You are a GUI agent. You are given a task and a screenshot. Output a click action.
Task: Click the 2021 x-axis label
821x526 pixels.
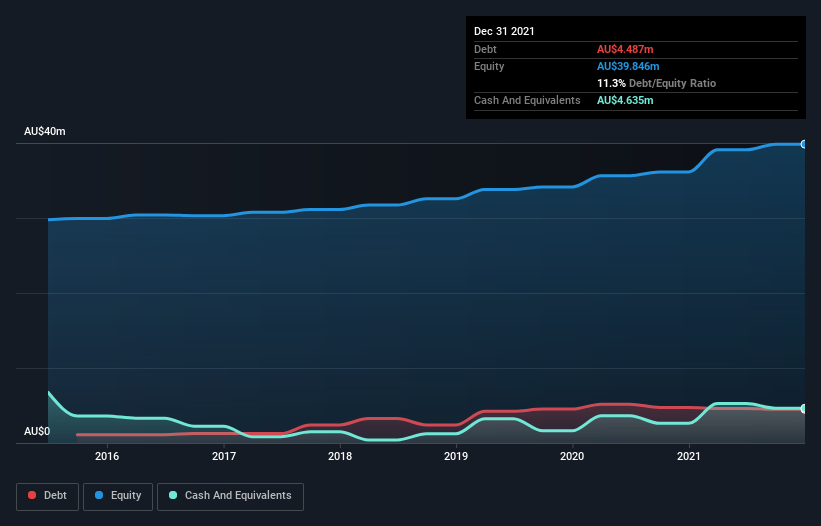689,456
